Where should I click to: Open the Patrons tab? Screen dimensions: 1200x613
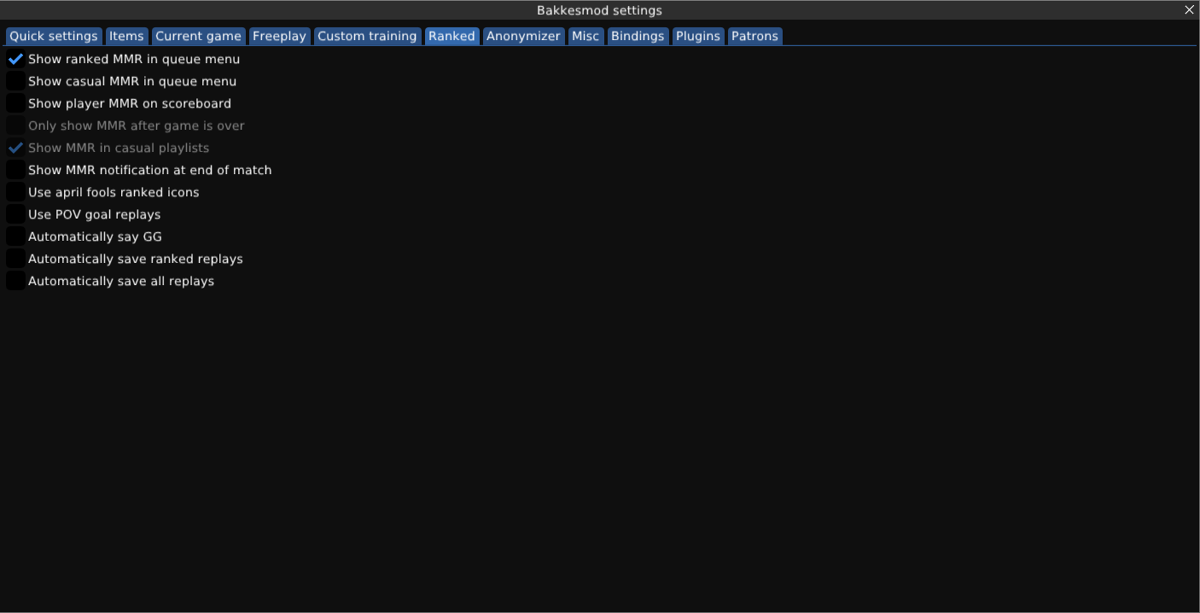[755, 36]
